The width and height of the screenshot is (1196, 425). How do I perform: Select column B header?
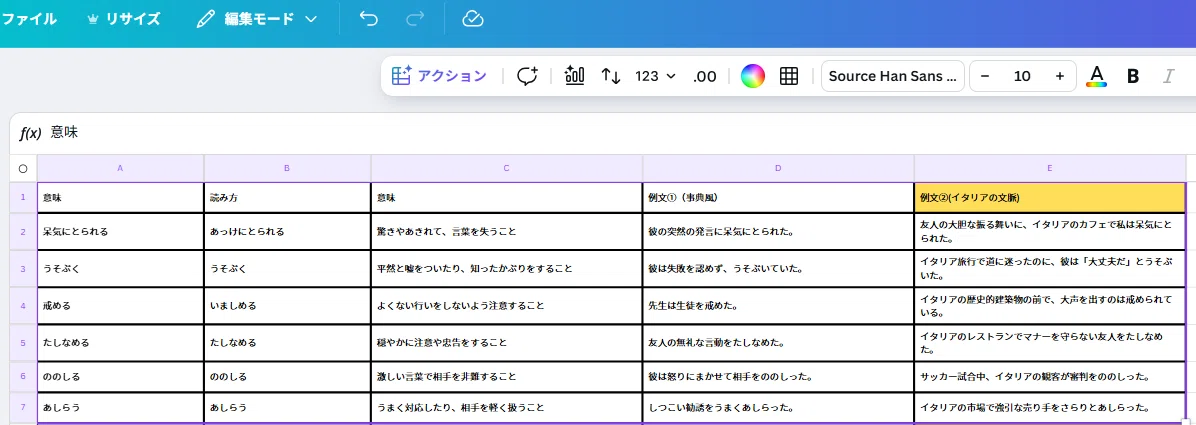tap(287, 169)
